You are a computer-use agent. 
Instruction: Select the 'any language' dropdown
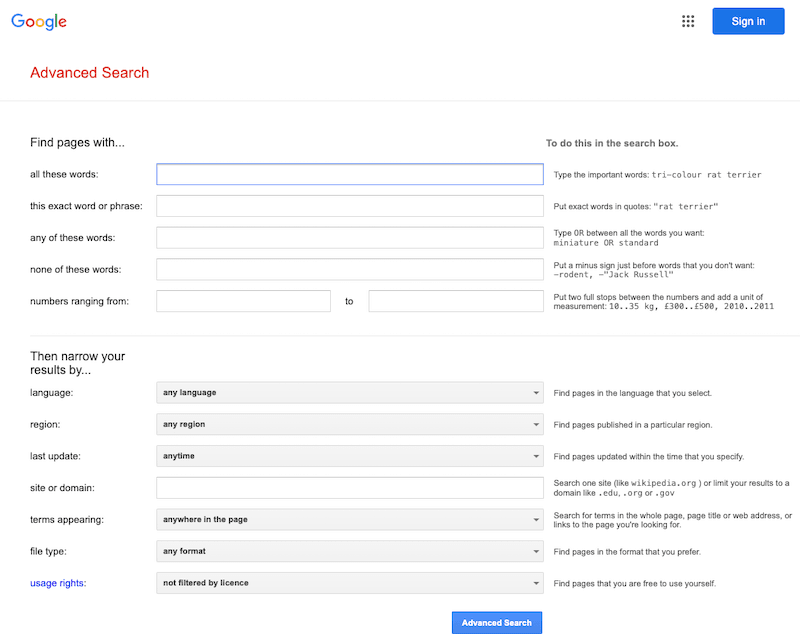[x=349, y=392]
